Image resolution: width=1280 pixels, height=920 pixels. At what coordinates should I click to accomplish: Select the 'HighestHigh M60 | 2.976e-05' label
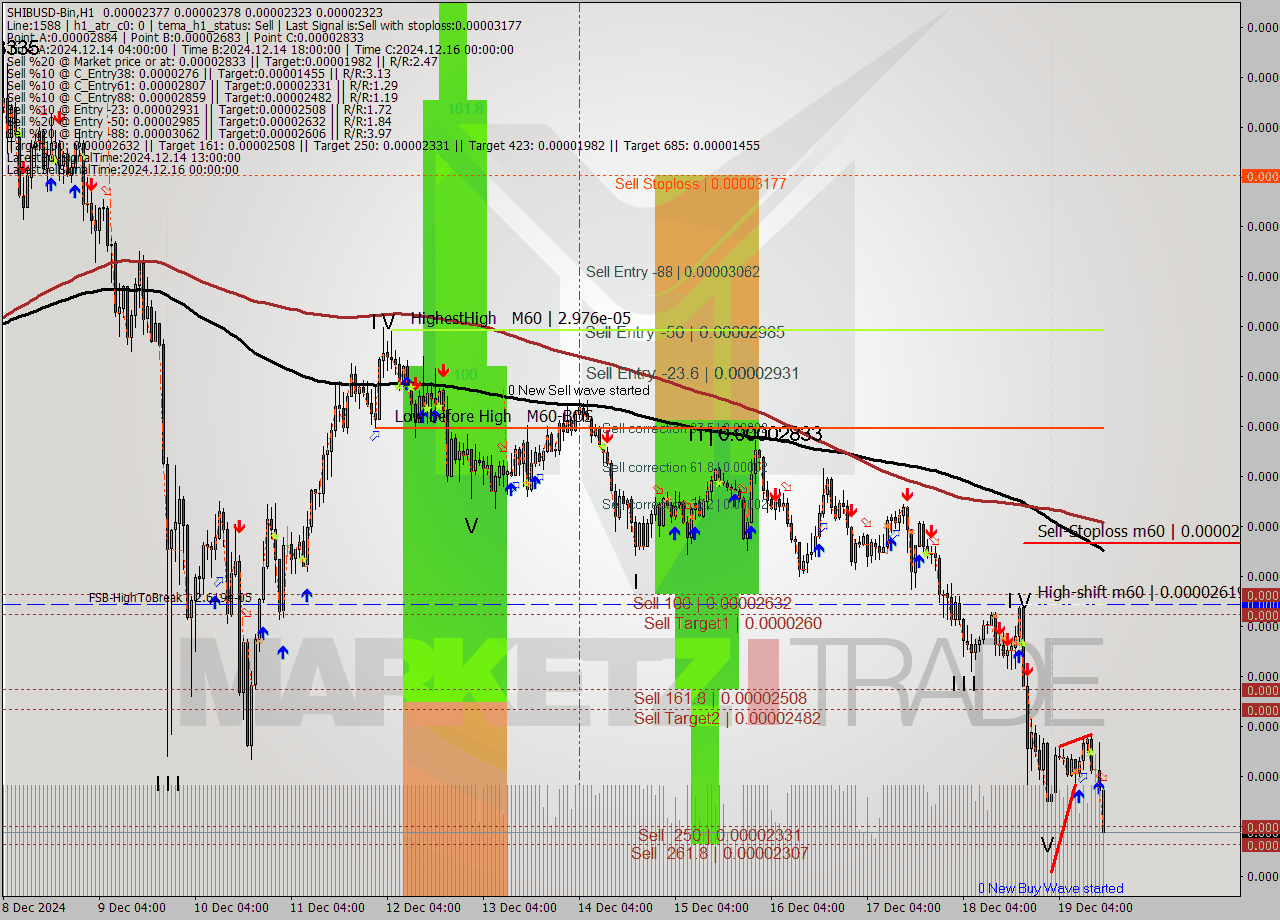tap(520, 318)
